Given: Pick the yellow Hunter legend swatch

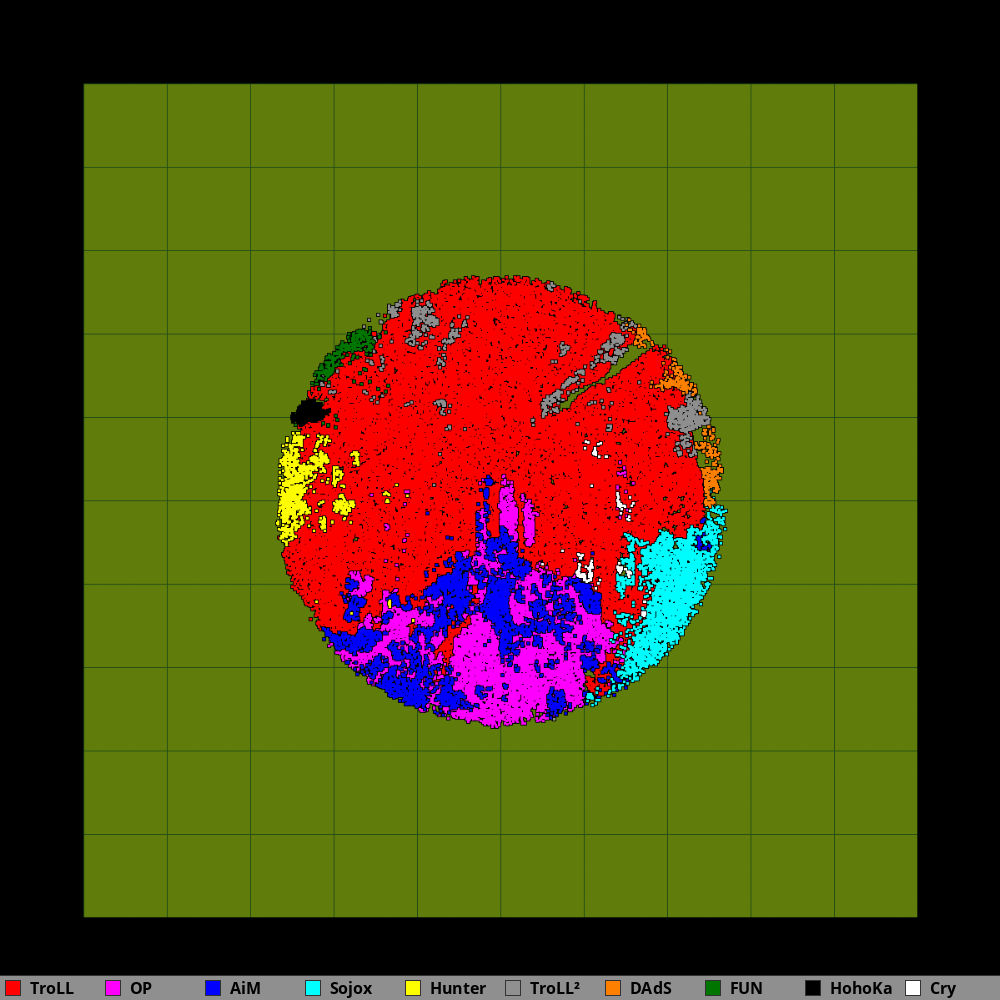Looking at the screenshot, I should (413, 988).
